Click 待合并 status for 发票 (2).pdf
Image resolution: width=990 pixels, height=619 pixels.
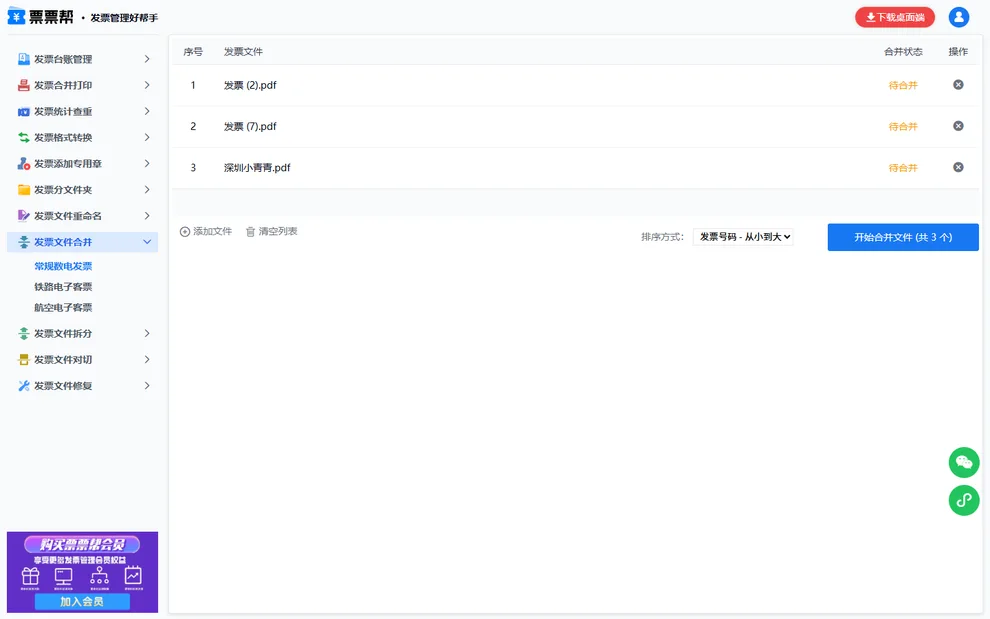point(903,85)
